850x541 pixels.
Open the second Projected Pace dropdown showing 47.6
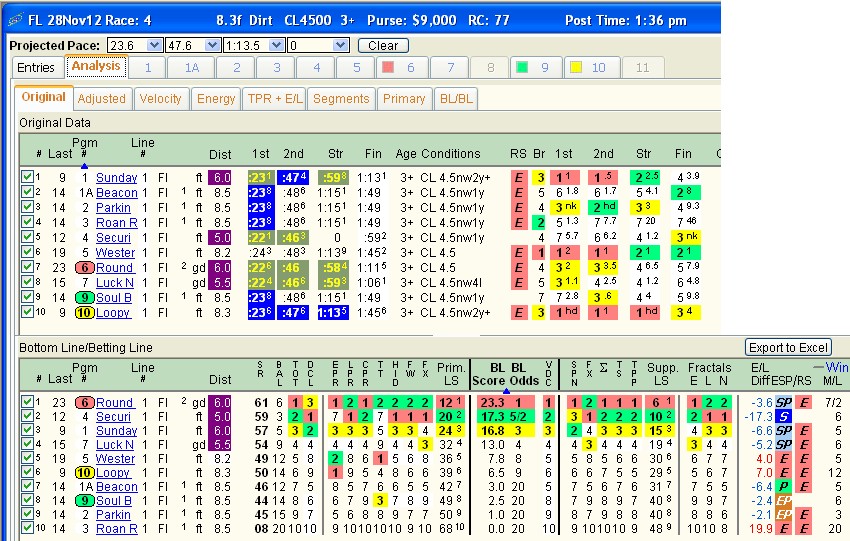(x=212, y=46)
